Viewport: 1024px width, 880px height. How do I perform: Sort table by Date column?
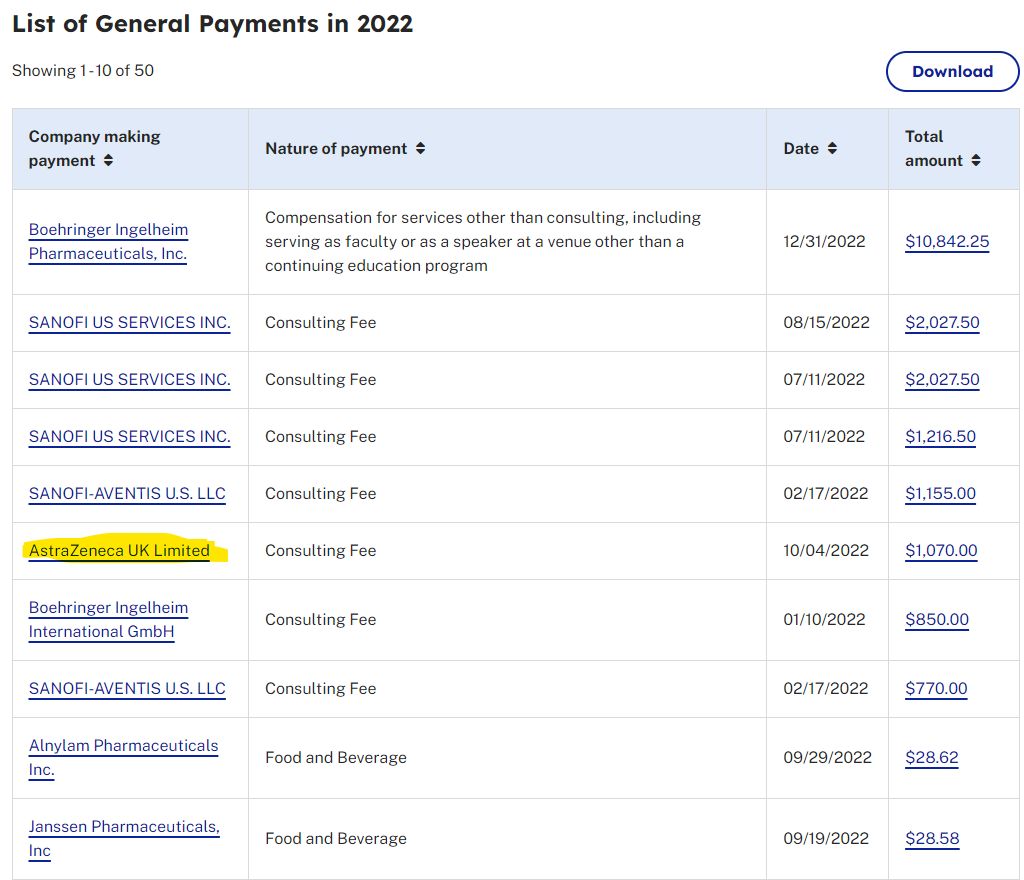click(832, 149)
